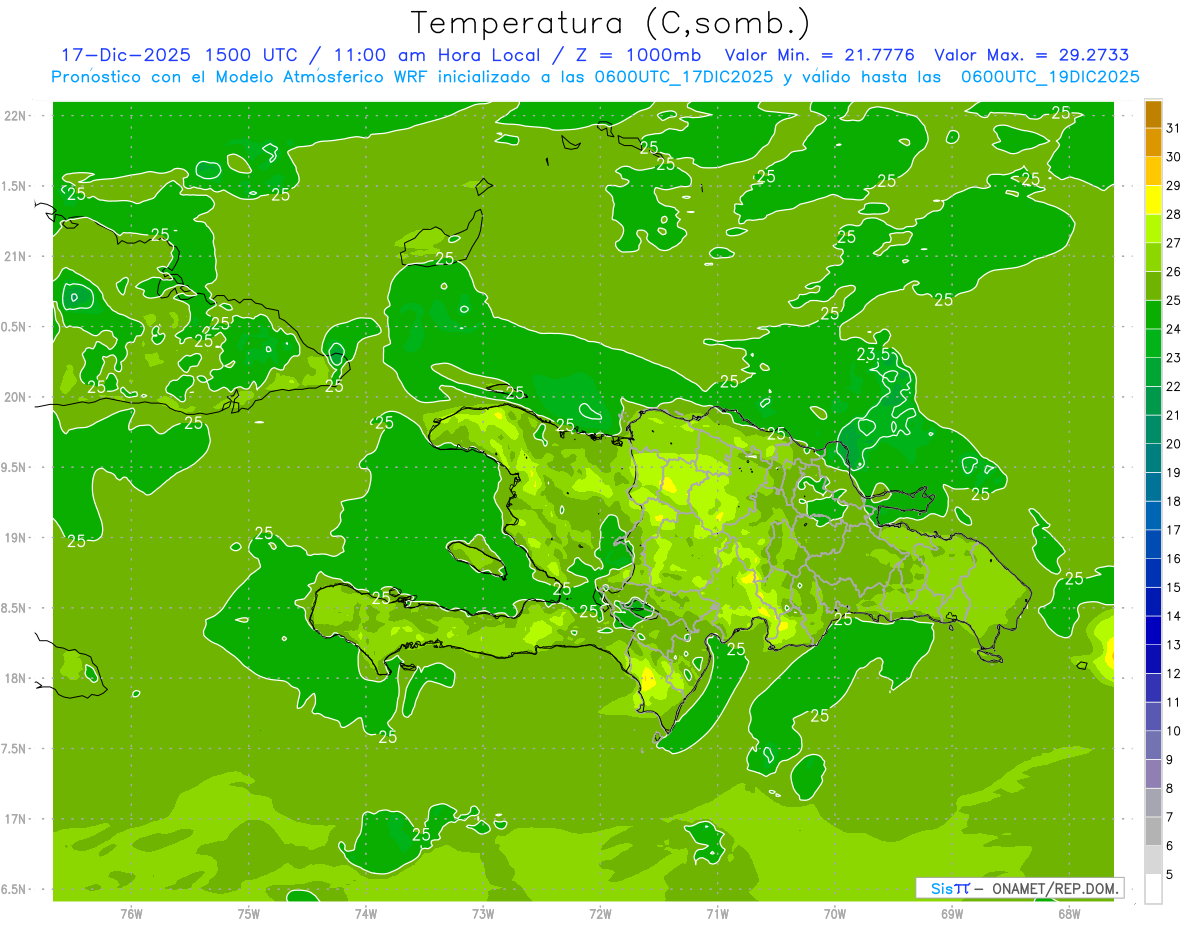Click the "27" color scale label
This screenshot has width=1200, height=927.
[x=1174, y=243]
